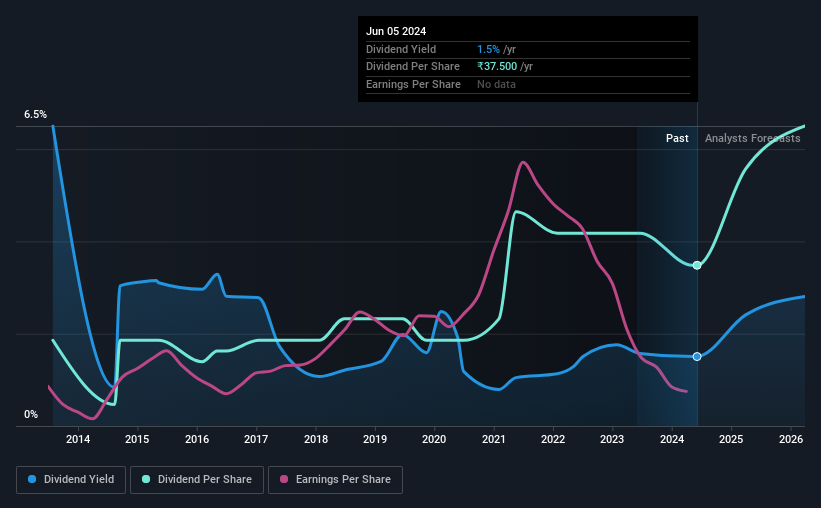This screenshot has width=821, height=508.
Task: Toggle the Dividend Per Share legend series
Action: click(197, 480)
